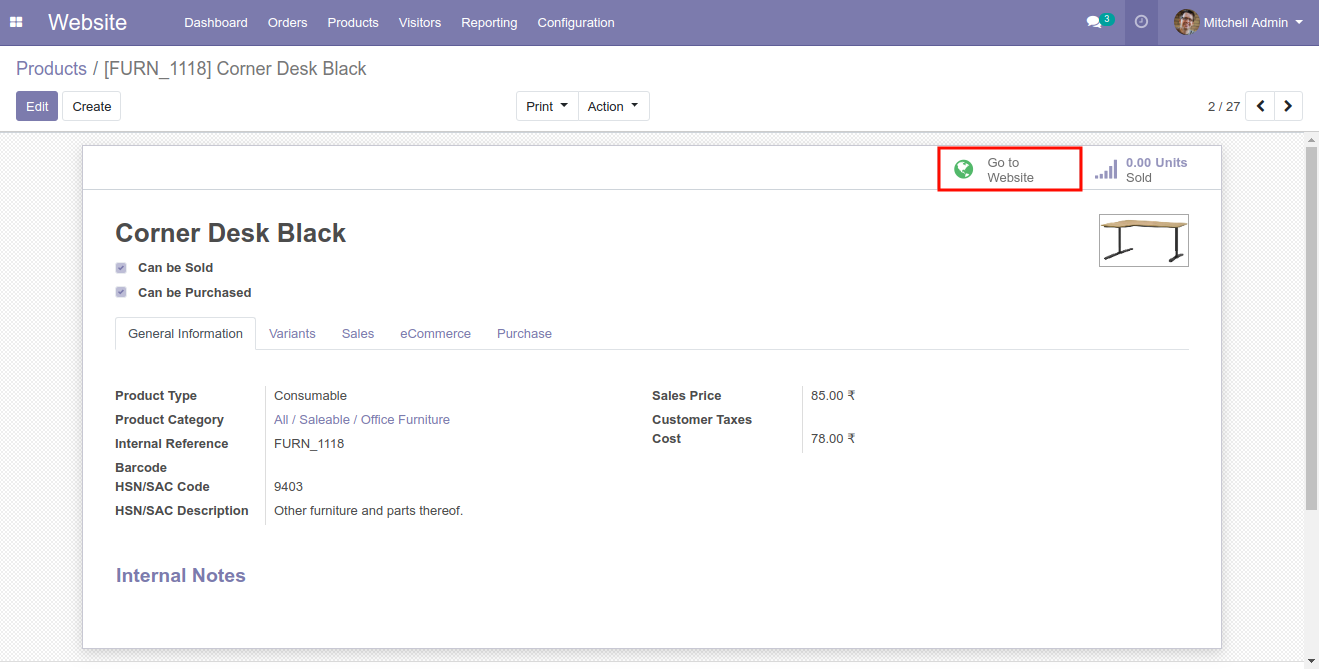The height and width of the screenshot is (669, 1319).
Task: Switch to the eCommerce tab
Action: tap(435, 334)
